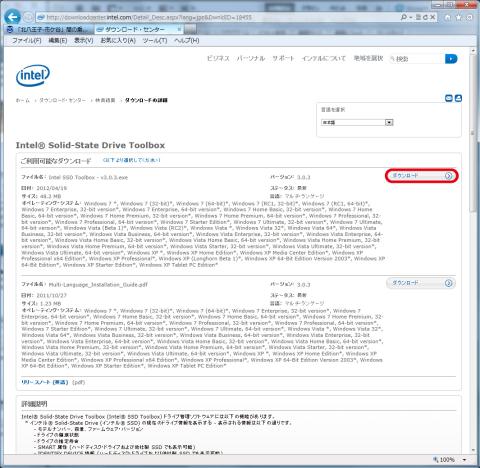Open the パーソナル navigation link

(251, 58)
